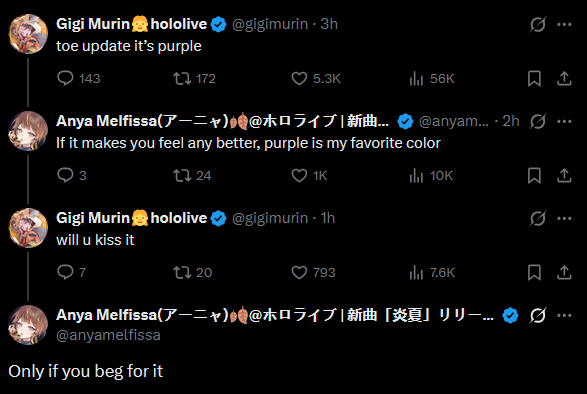Open Grok icon on Gigi's 3h tweet
The width and height of the screenshot is (587, 394).
(x=538, y=24)
